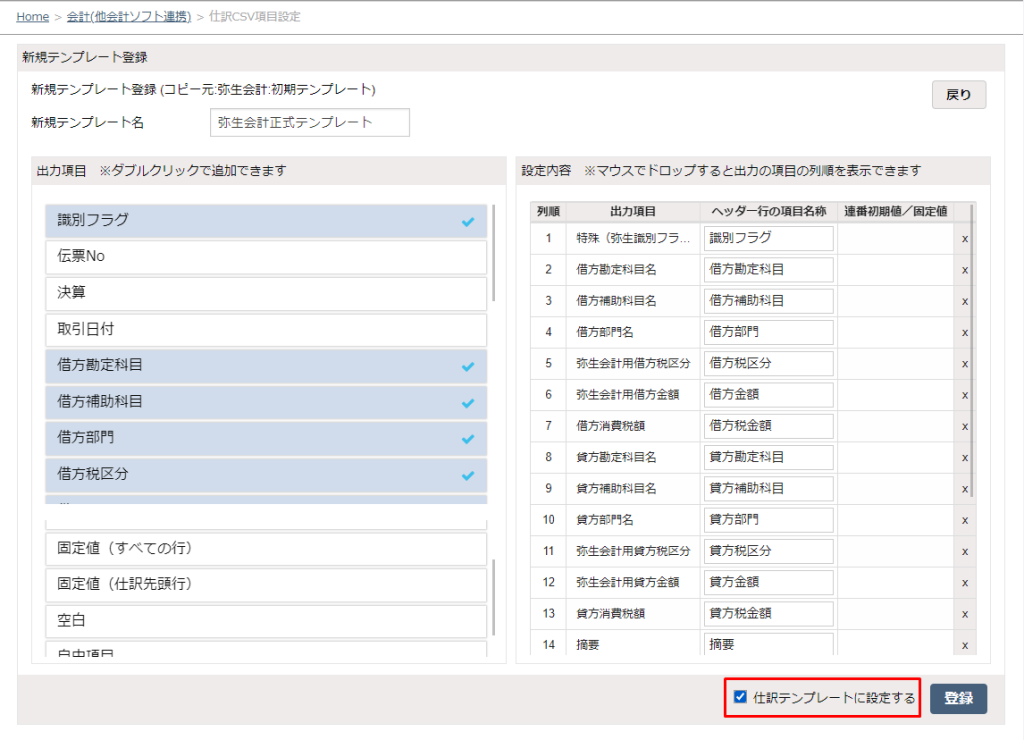Click the checkmark on 借方税区分 item
This screenshot has width=1024, height=740.
tap(467, 476)
